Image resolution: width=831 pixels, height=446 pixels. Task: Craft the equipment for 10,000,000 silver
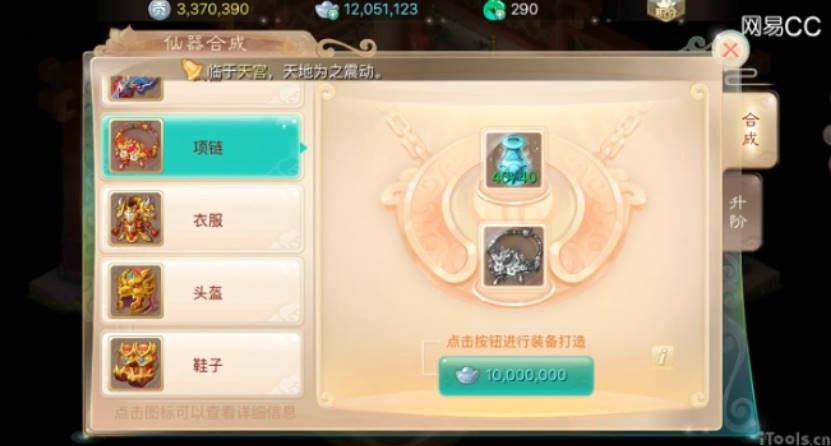click(516, 375)
